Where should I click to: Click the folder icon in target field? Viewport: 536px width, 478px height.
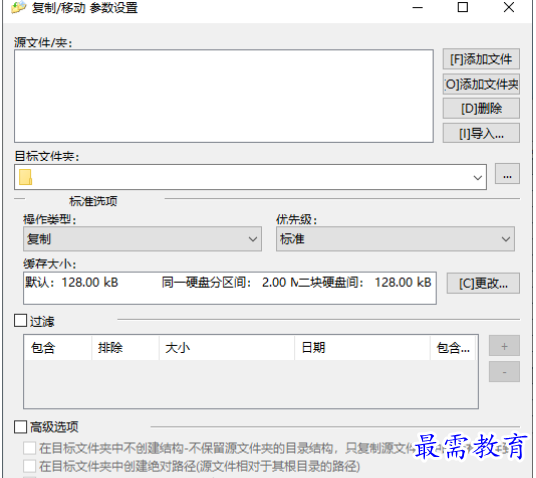[26, 177]
